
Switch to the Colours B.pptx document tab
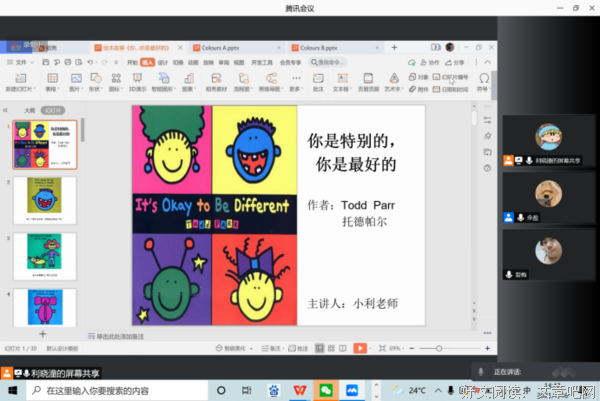pos(335,48)
